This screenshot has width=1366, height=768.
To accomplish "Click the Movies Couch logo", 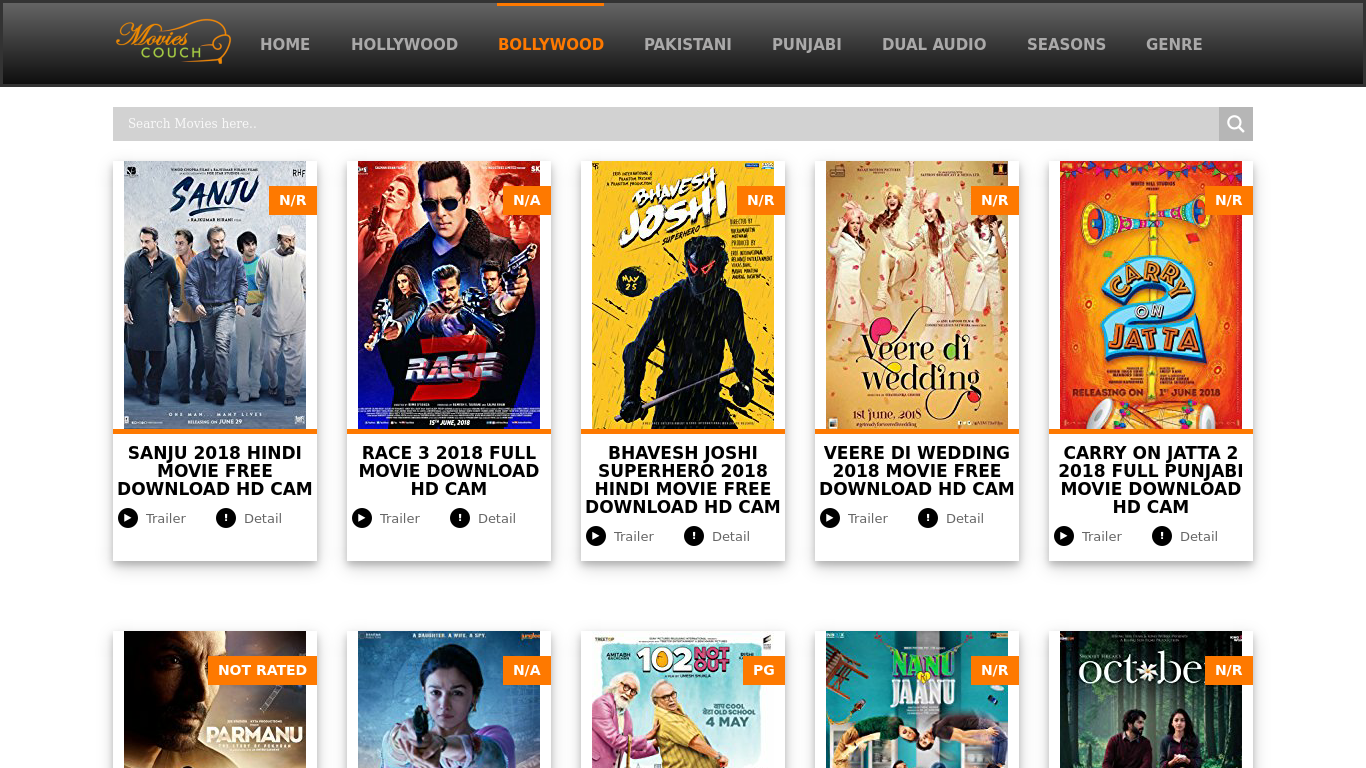I will pos(174,42).
